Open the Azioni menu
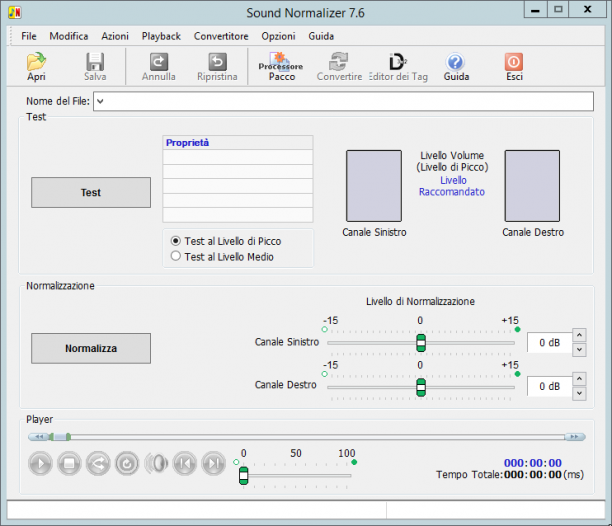This screenshot has height=526, width=612. 115,36
